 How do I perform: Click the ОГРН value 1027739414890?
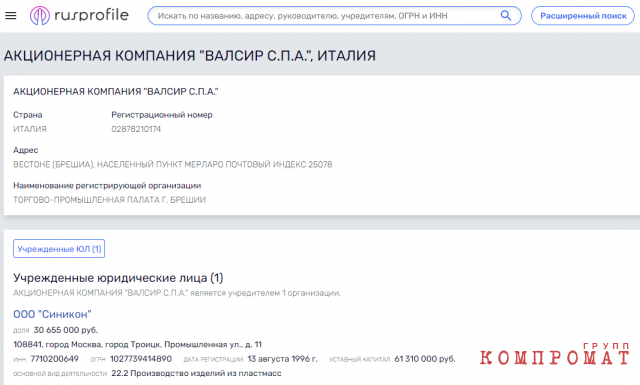click(141, 359)
